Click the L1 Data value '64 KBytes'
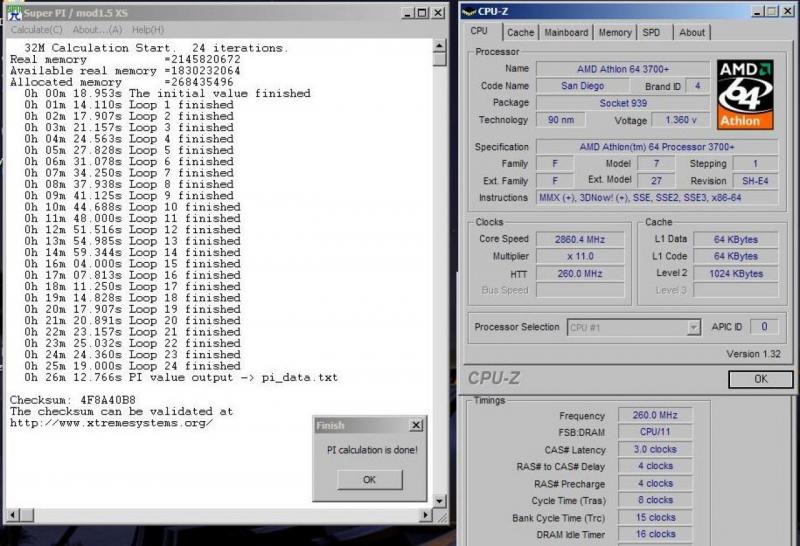Screen dimensions: 800x546 (x=736, y=239)
